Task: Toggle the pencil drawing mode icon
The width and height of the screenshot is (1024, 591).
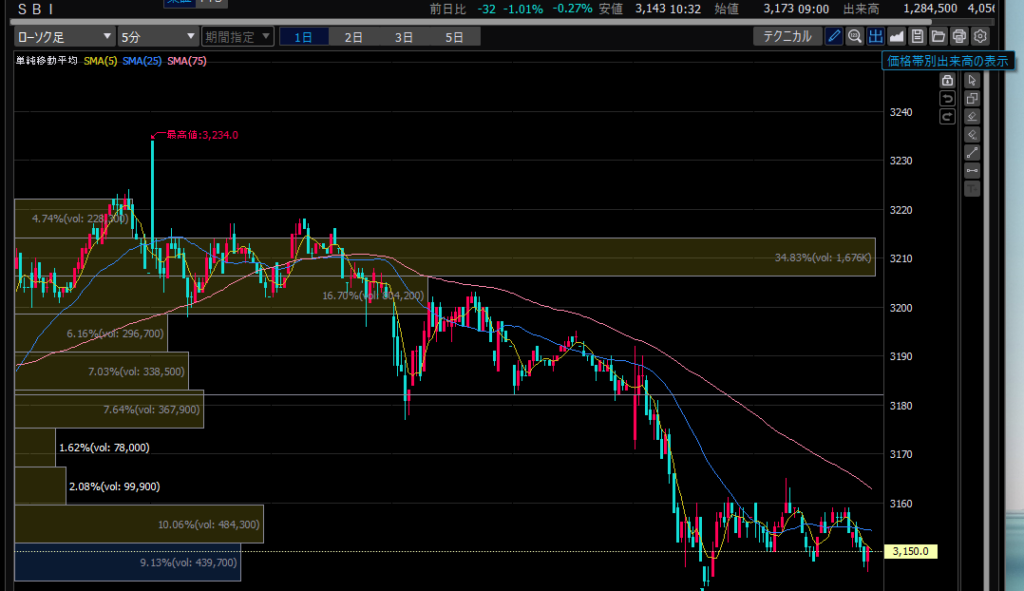Action: coord(834,37)
